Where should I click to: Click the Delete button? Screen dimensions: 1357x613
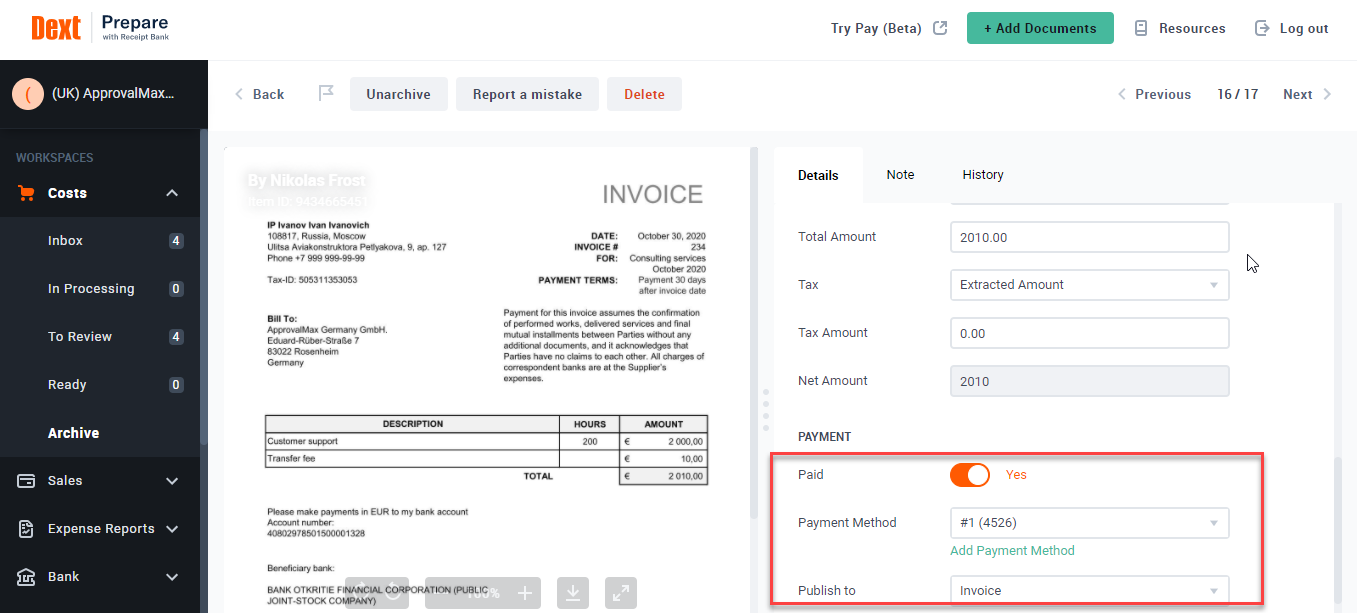pyautogui.click(x=644, y=94)
